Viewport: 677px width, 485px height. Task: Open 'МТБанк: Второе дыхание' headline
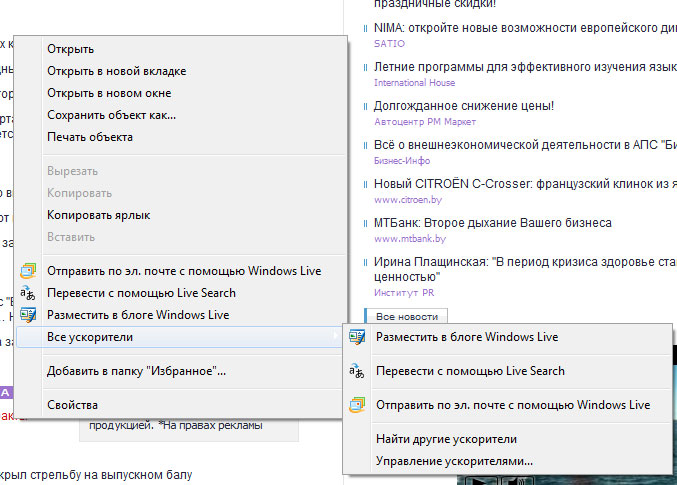pos(493,223)
